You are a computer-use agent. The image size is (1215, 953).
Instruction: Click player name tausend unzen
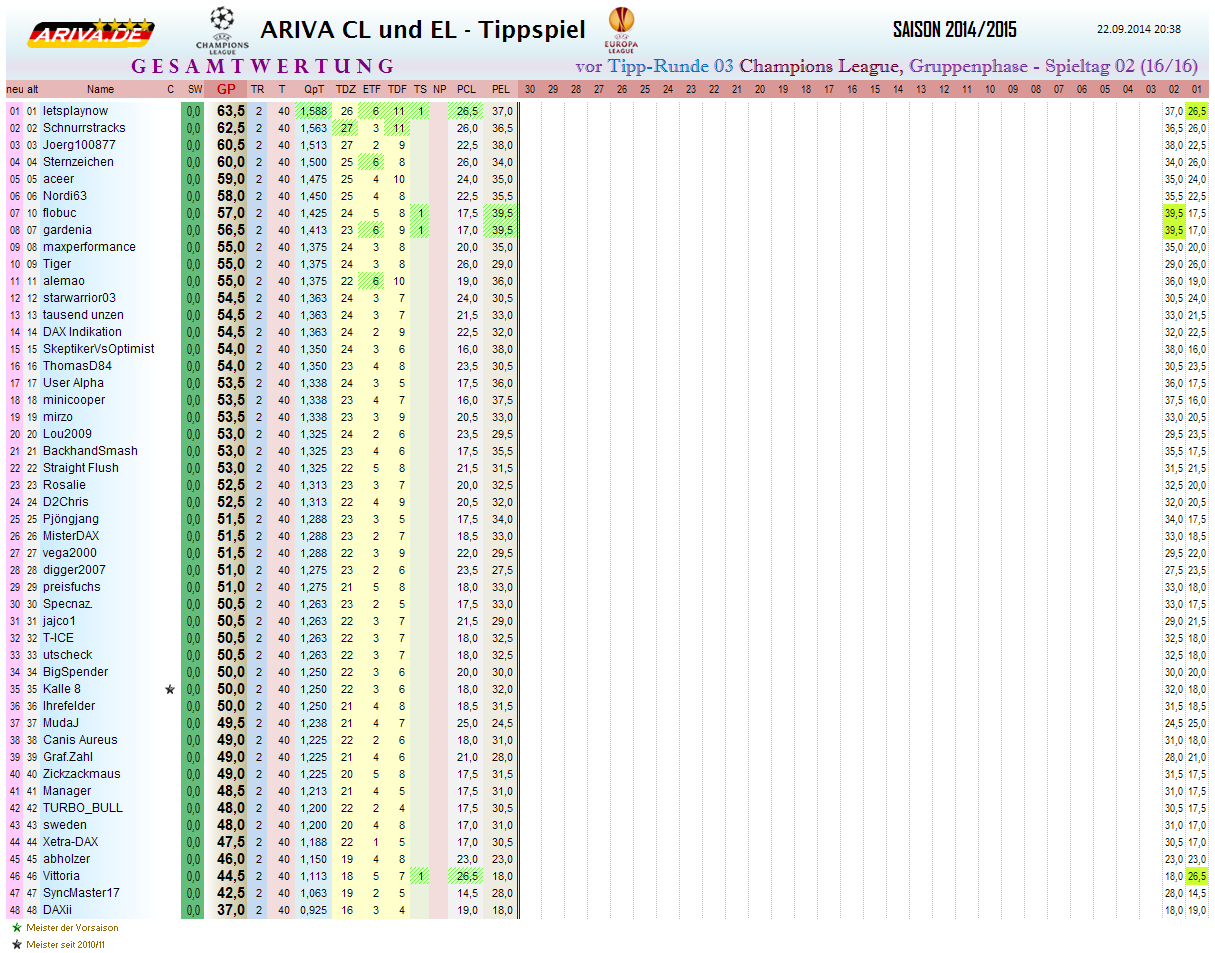pos(84,315)
